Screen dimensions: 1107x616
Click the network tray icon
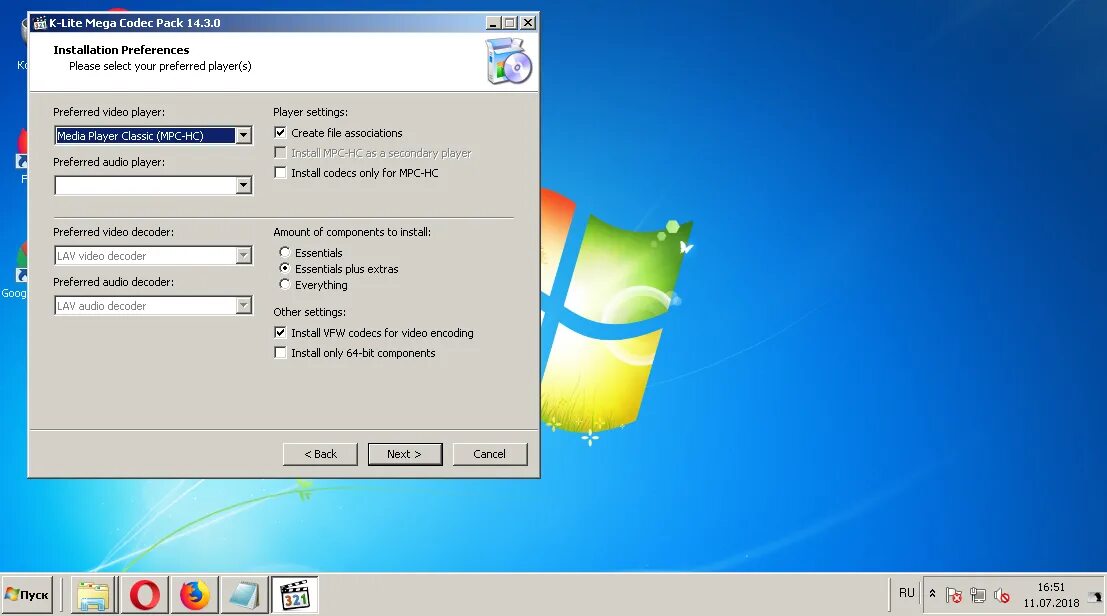tap(978, 596)
